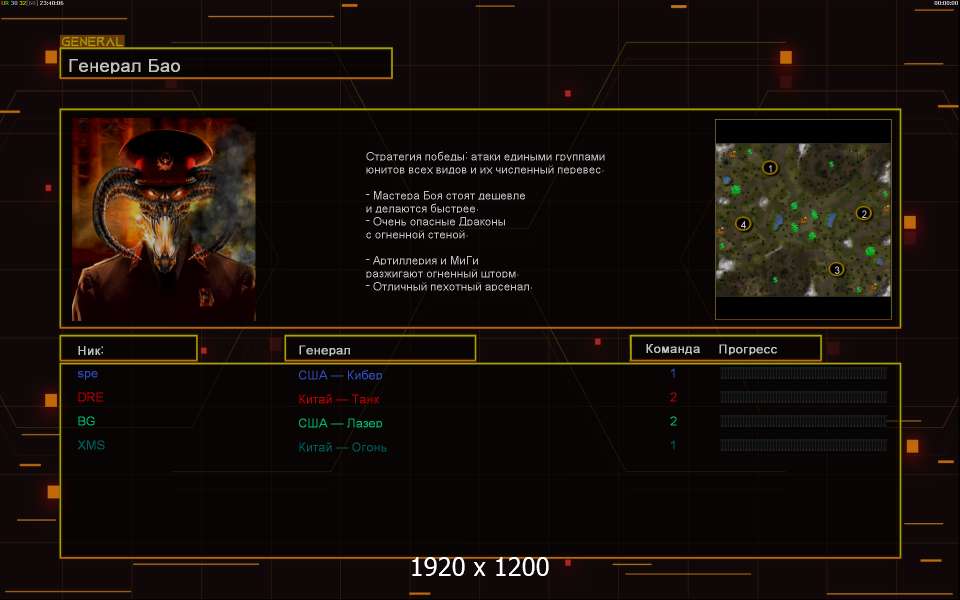Viewport: 960px width, 600px height.
Task: Click the timer readout at top right
Action: click(946, 3)
